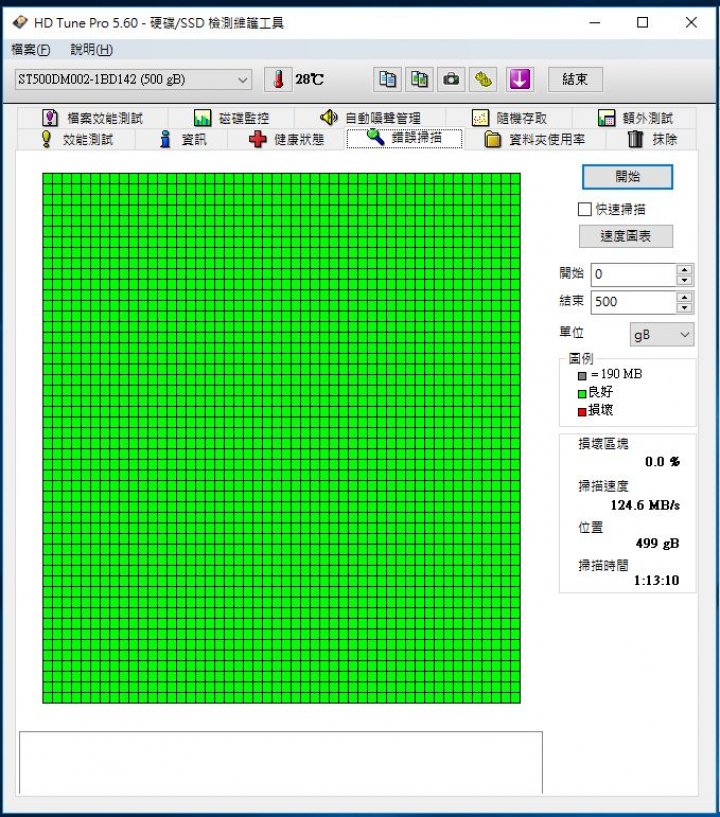This screenshot has width=720, height=817.
Task: Click the empty log box below grid
Action: pos(281,762)
